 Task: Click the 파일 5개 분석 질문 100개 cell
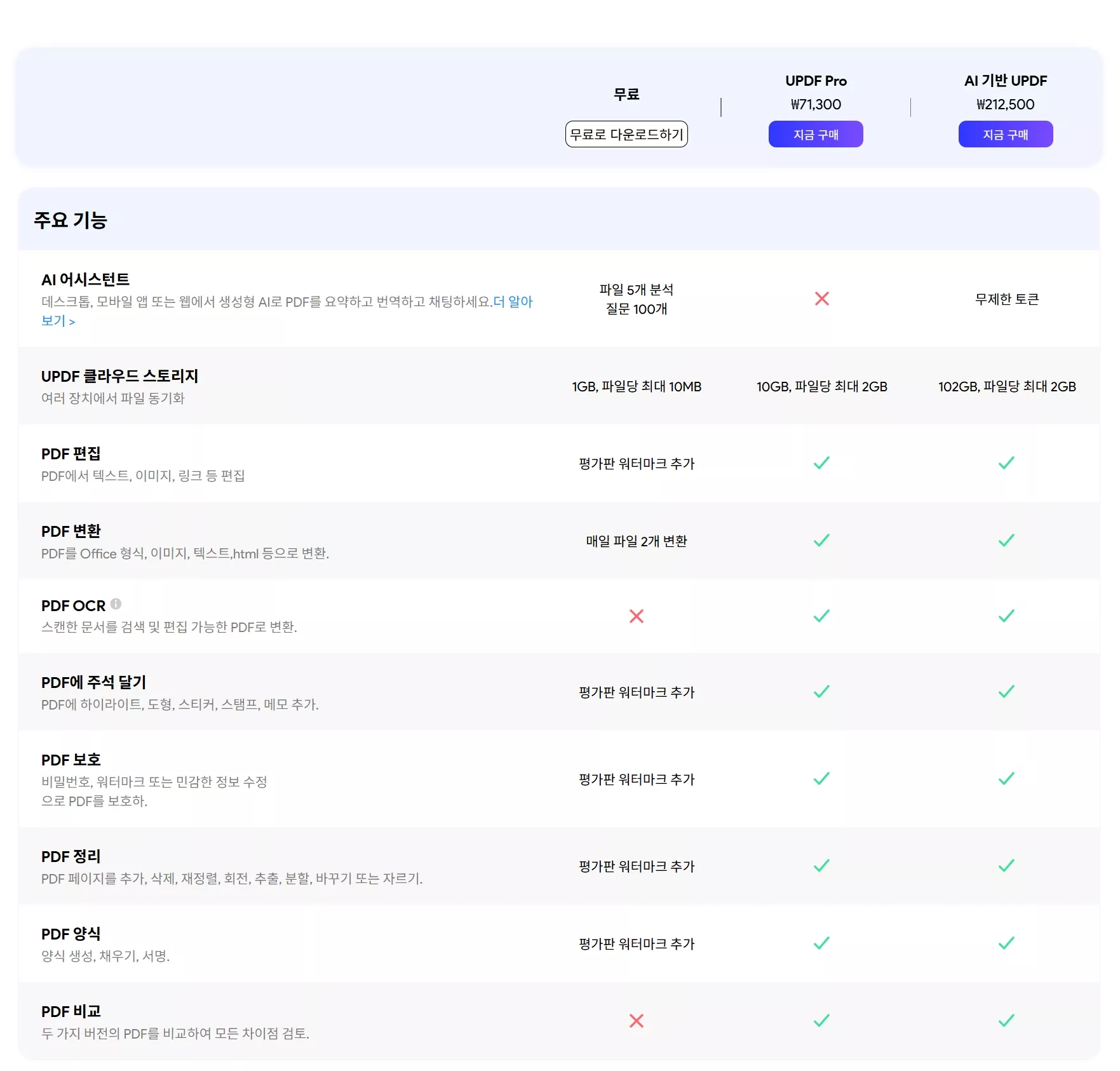point(637,299)
